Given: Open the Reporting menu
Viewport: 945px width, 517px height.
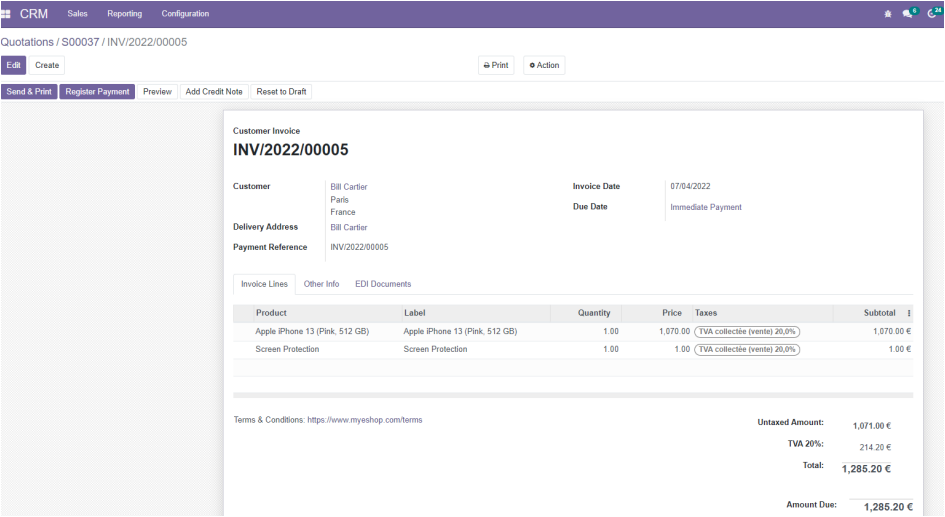Looking at the screenshot, I should (124, 14).
